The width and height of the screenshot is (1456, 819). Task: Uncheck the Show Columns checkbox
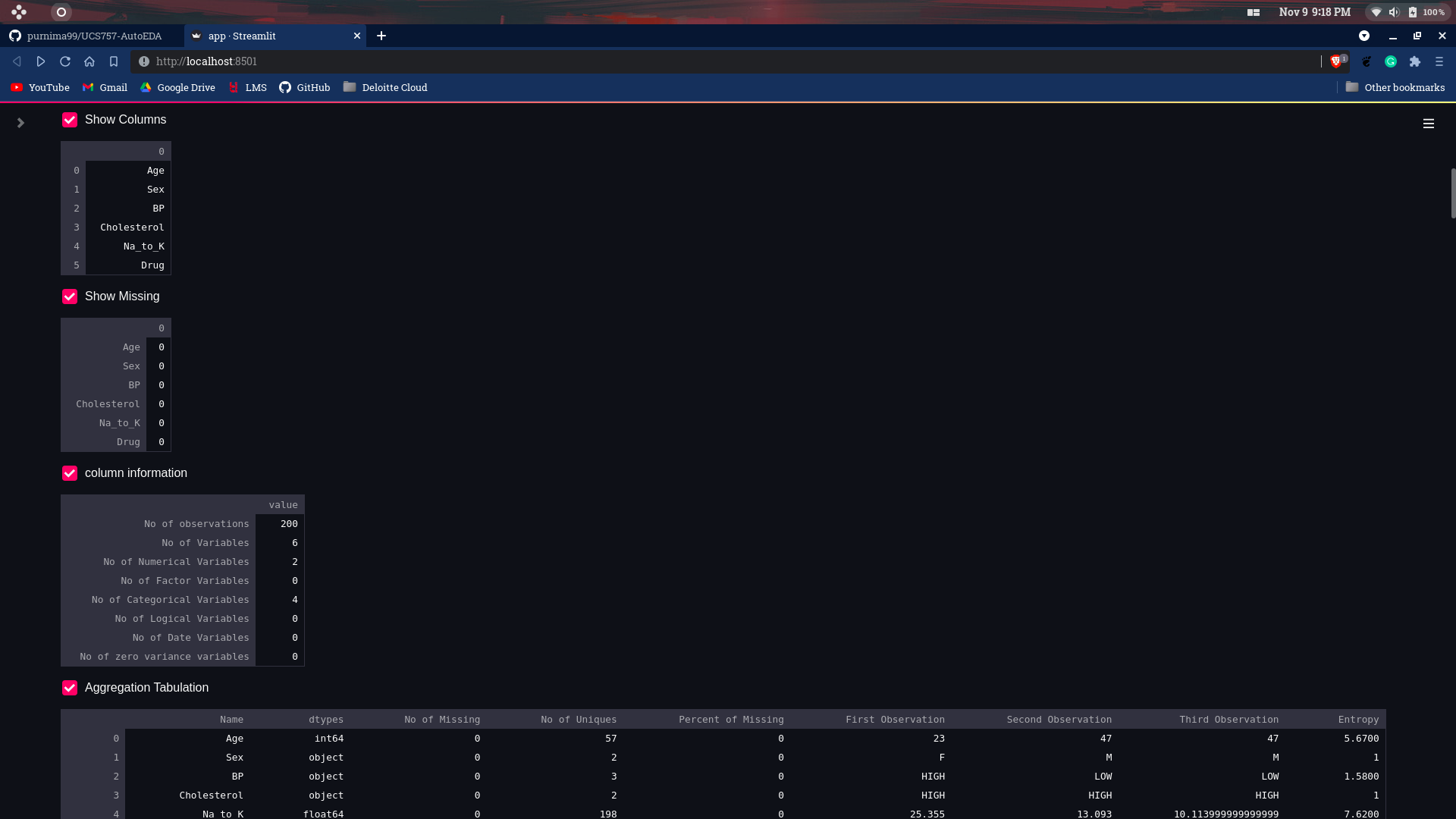(70, 120)
